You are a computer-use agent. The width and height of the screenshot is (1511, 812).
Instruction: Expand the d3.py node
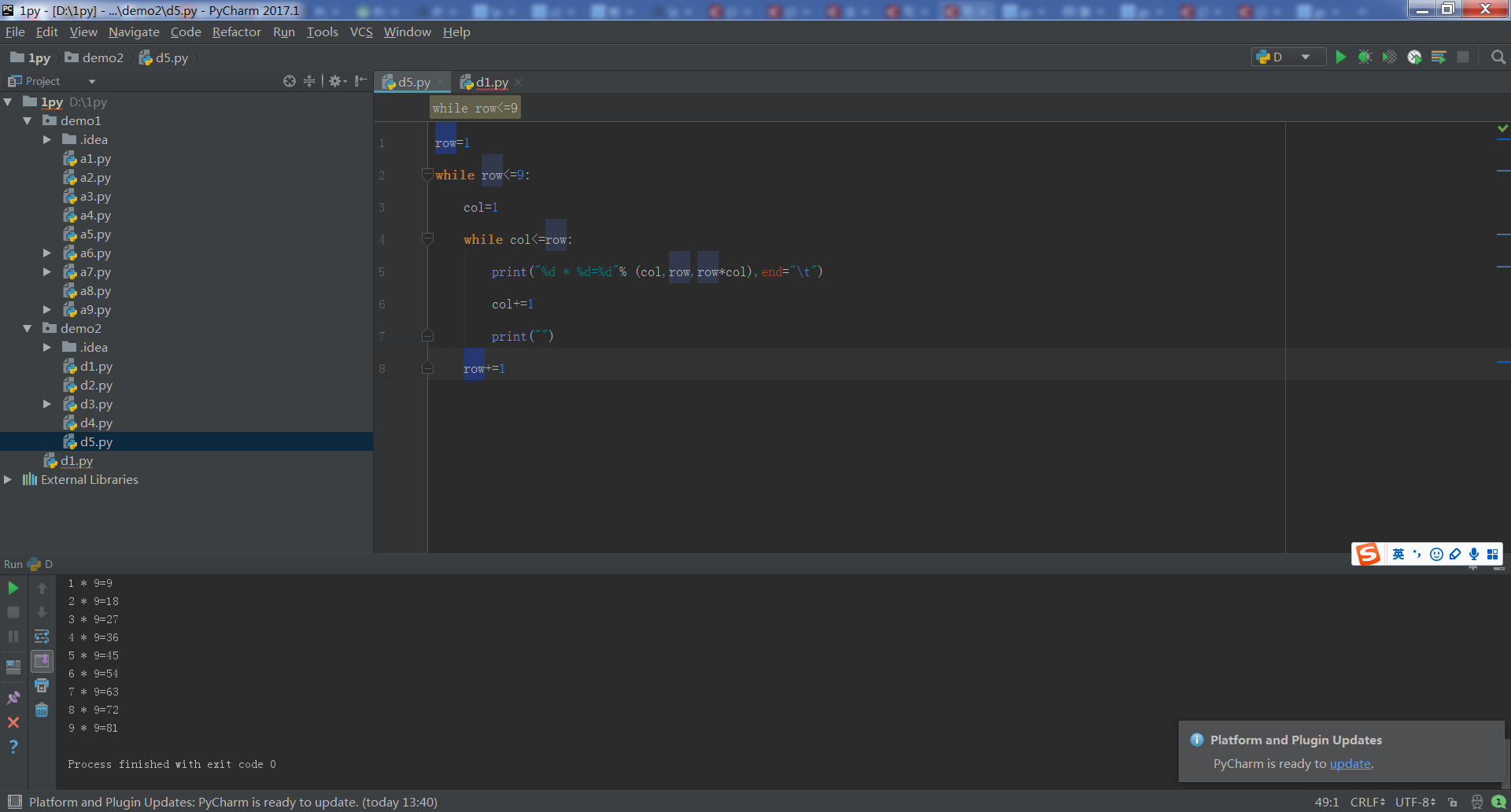(x=46, y=404)
